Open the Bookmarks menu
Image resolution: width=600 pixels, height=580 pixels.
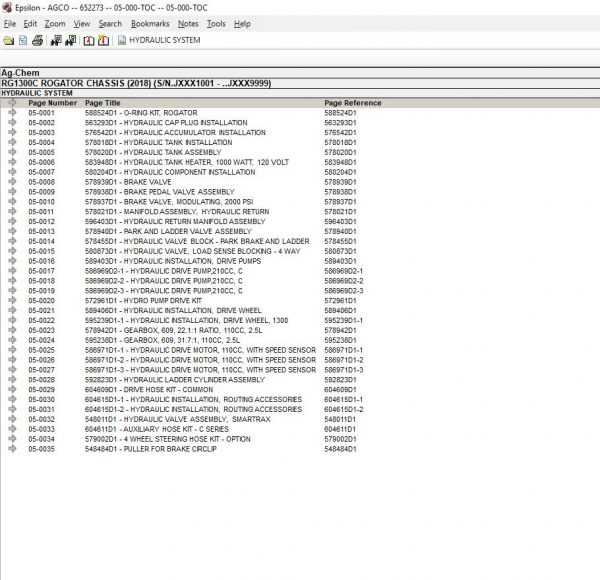tap(150, 24)
